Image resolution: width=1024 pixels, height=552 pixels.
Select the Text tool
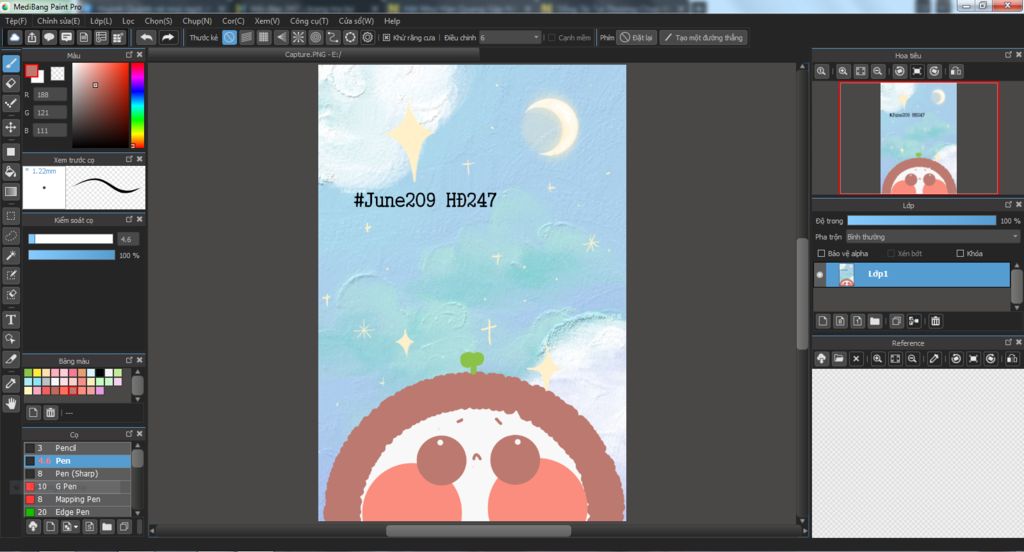pos(10,319)
